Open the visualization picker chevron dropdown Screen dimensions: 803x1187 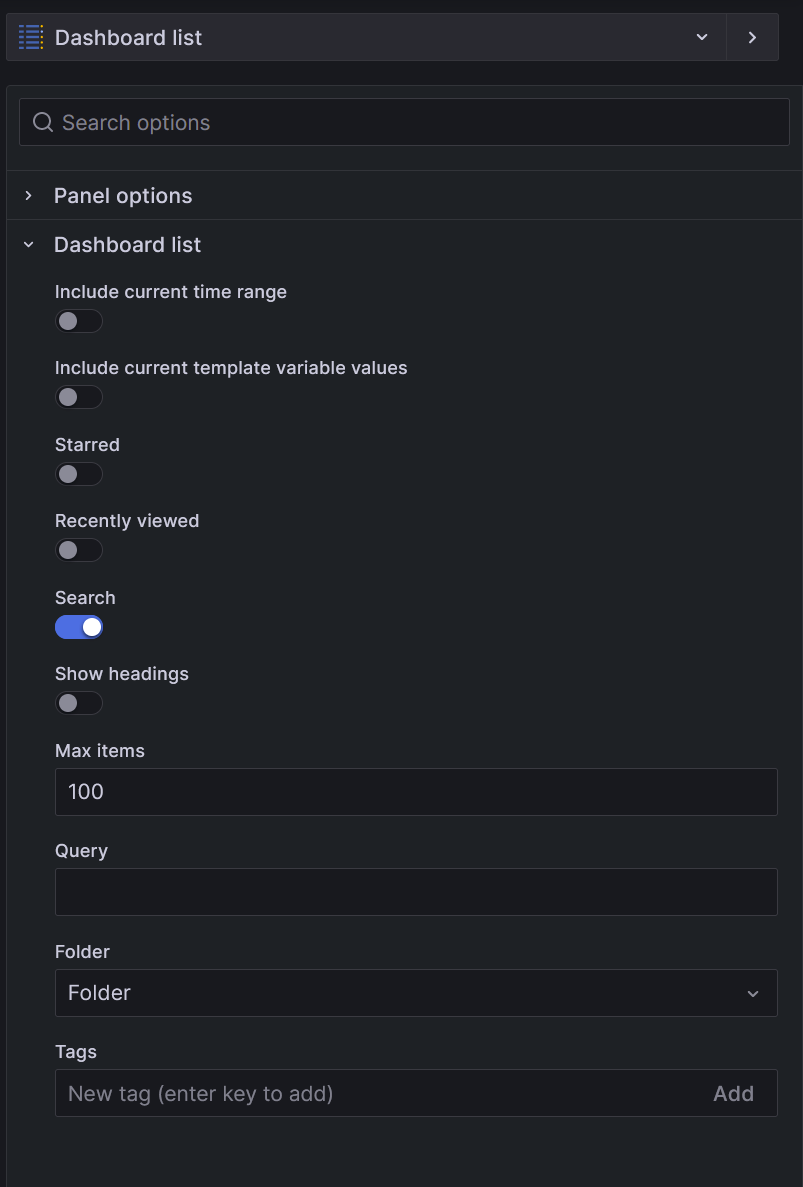[702, 38]
